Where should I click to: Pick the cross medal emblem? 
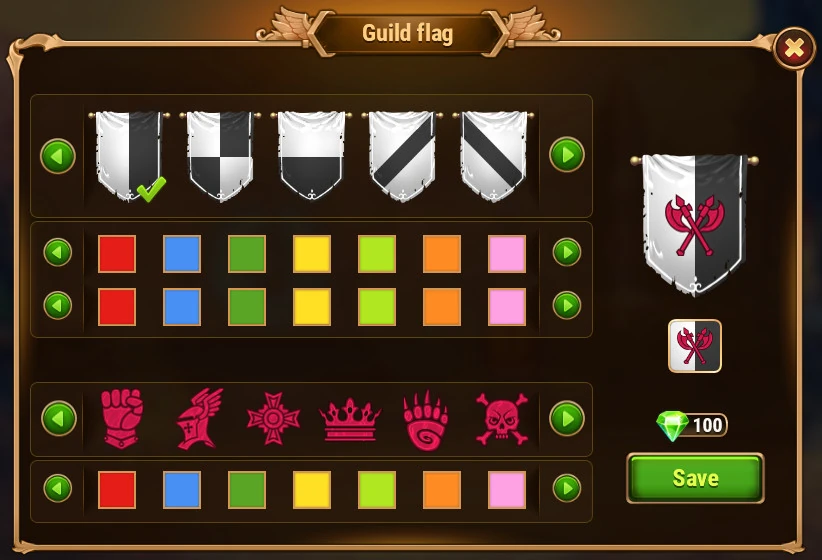click(x=273, y=418)
